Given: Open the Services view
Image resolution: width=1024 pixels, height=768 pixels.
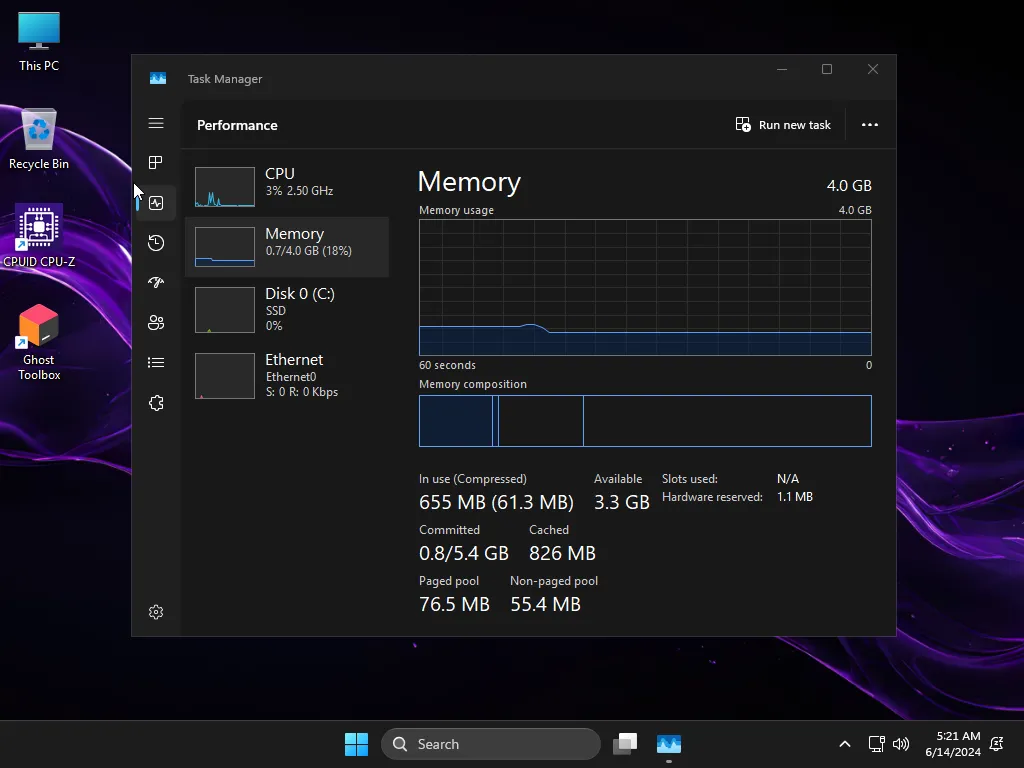Looking at the screenshot, I should tap(156, 402).
